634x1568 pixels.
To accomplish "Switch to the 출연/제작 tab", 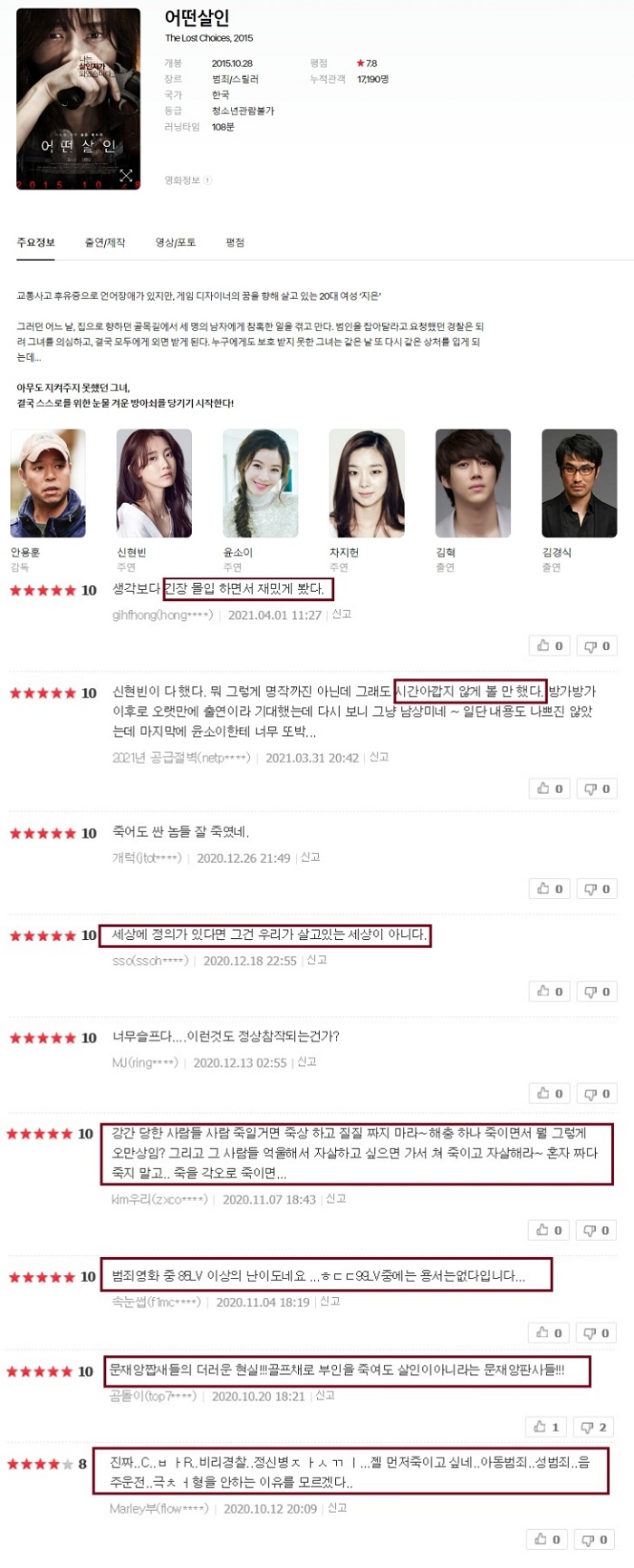I will 105,243.
